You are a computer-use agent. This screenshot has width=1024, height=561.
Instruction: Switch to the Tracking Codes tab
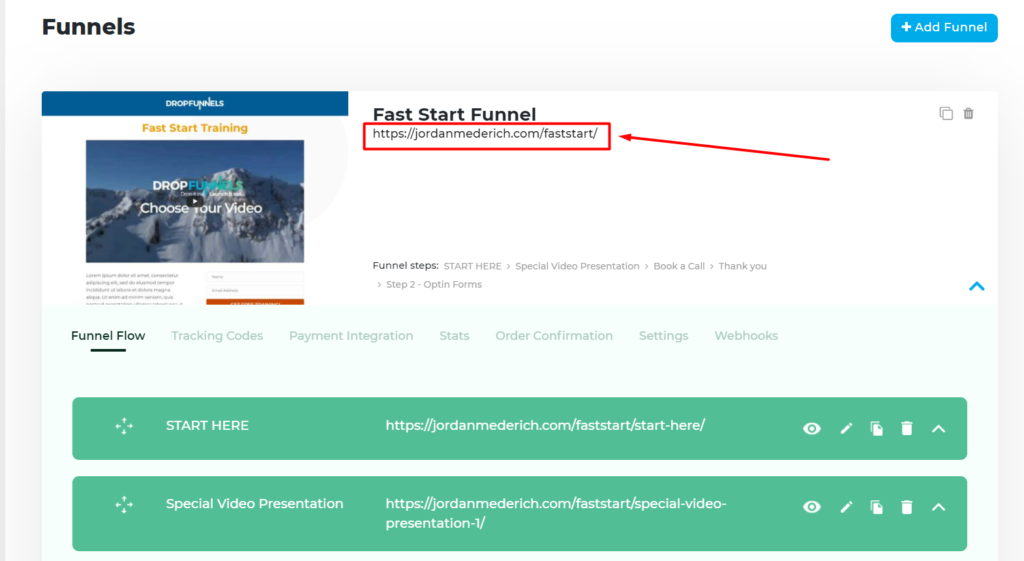point(217,336)
